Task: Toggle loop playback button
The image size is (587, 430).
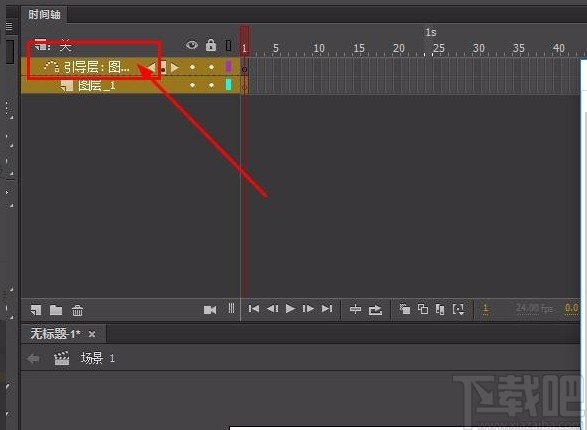Action: pyautogui.click(x=375, y=310)
